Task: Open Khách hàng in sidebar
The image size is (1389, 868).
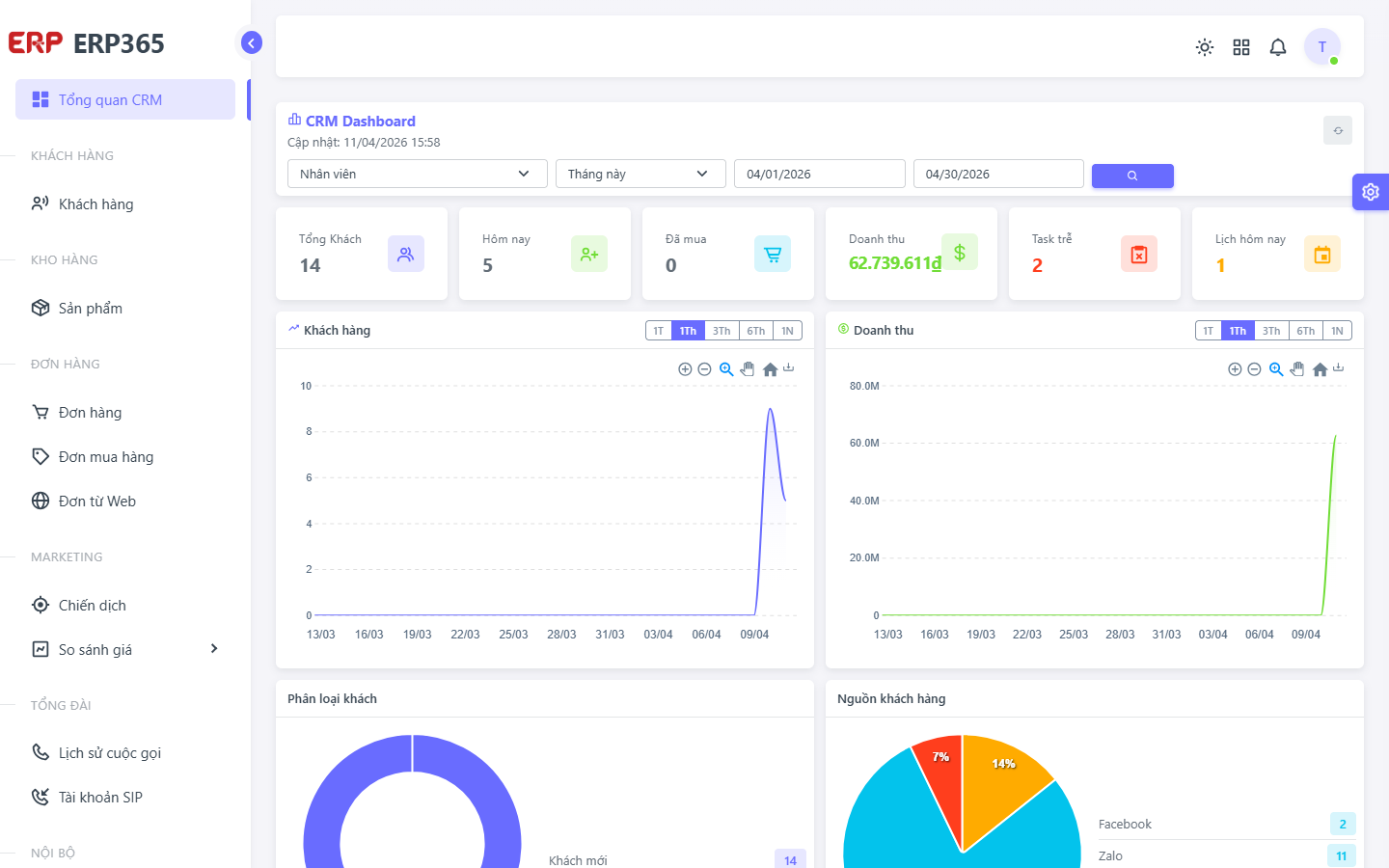Action: (x=125, y=203)
